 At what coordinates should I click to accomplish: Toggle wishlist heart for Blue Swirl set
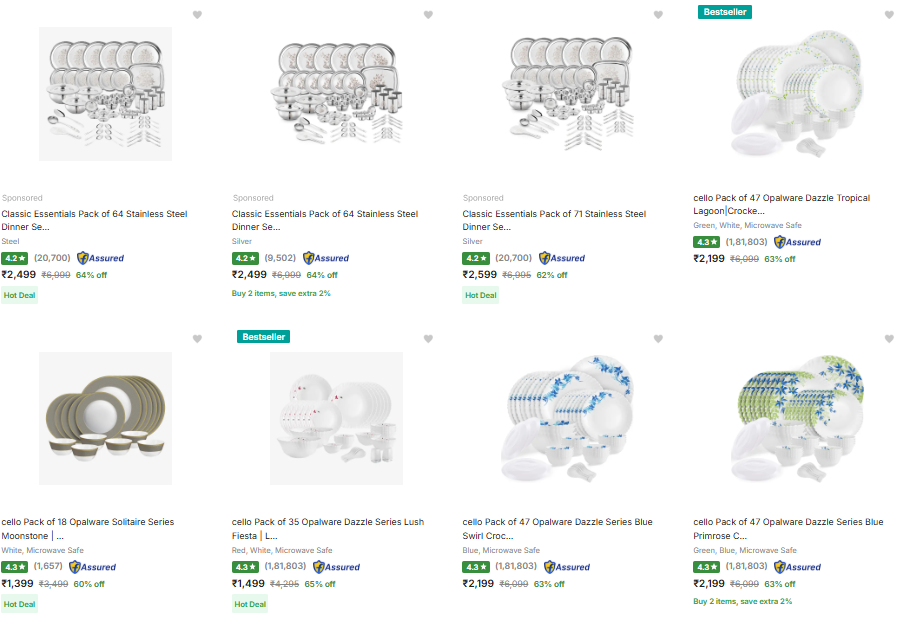(x=658, y=339)
